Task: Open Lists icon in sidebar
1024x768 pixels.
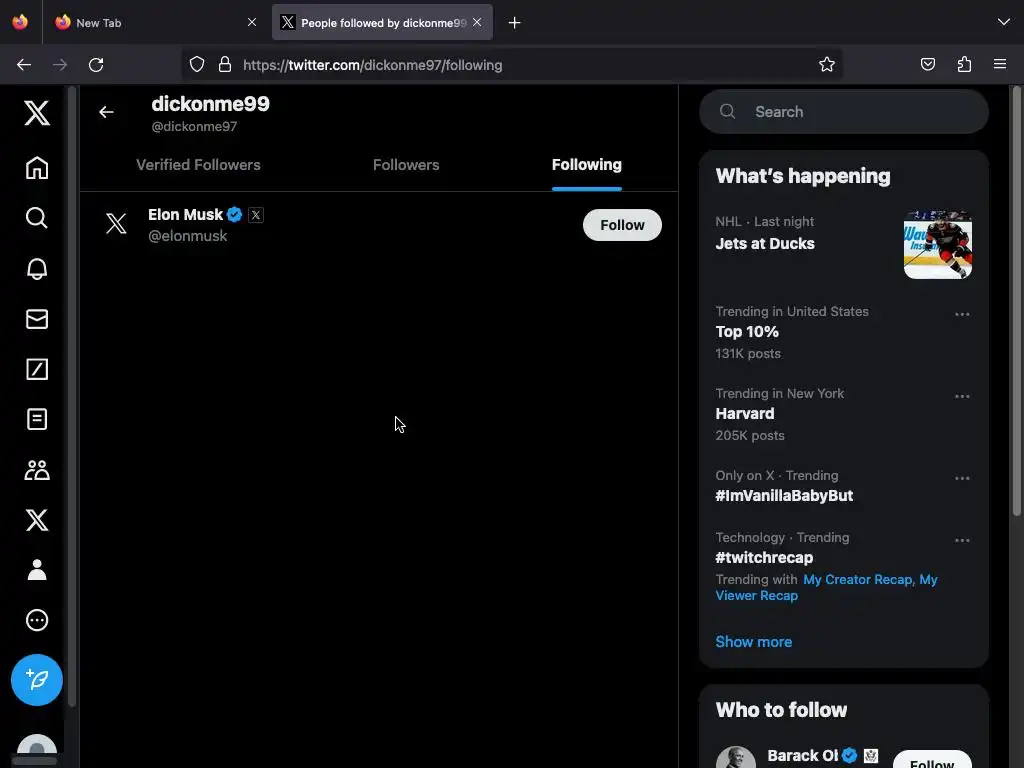Action: [x=37, y=419]
